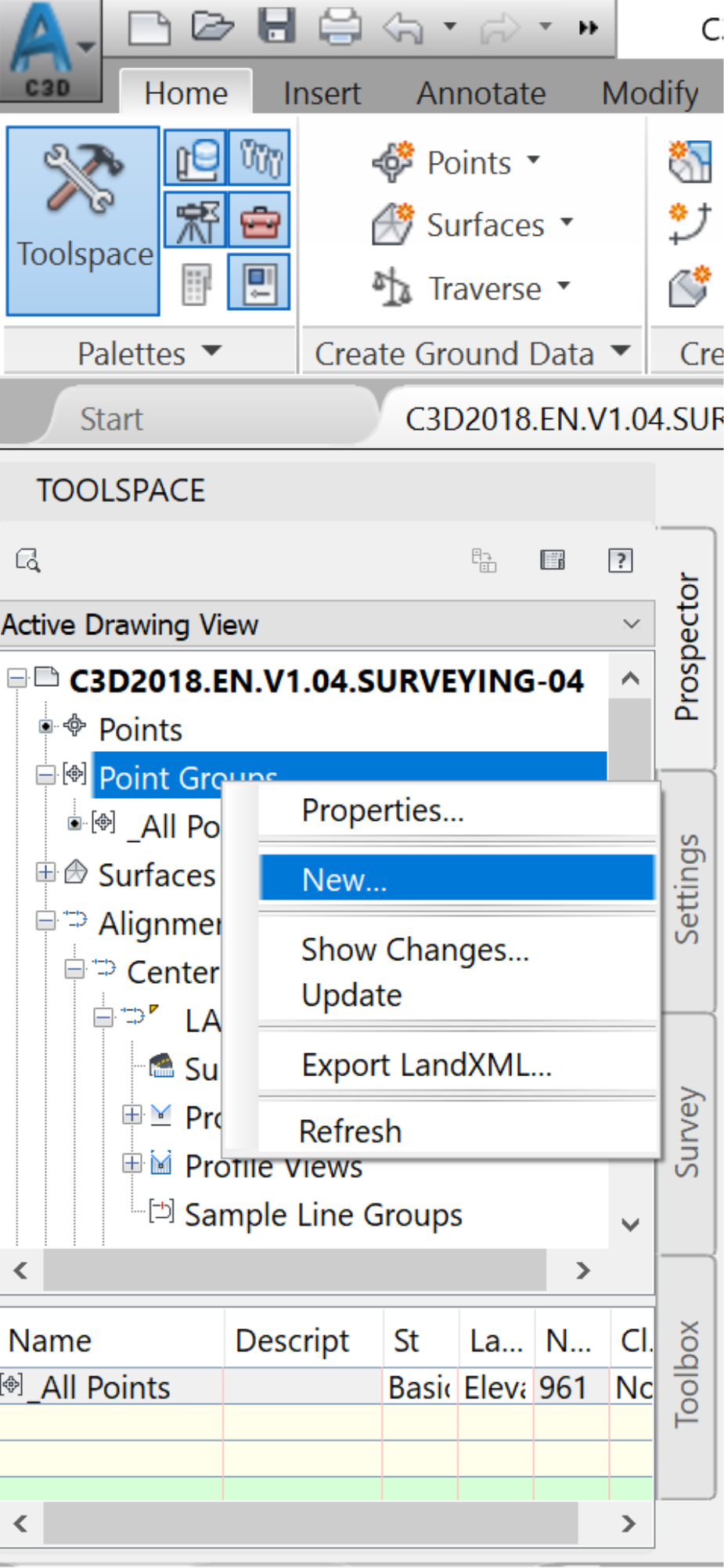Click the Parcel creation icon in ribbon
Screen dimensions: 724x1568
click(690, 161)
